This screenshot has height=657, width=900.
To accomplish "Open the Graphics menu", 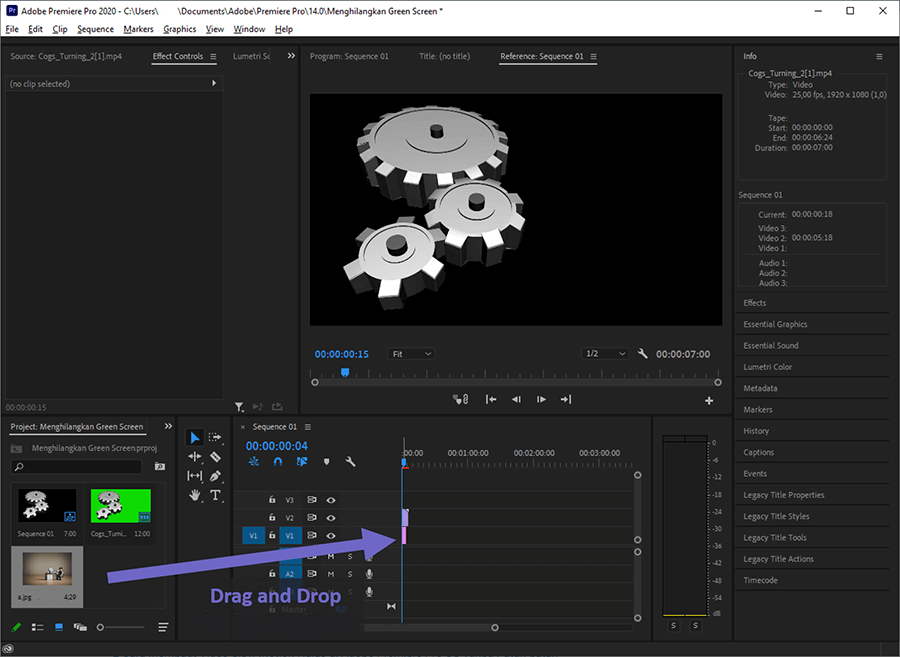I will pos(180,29).
